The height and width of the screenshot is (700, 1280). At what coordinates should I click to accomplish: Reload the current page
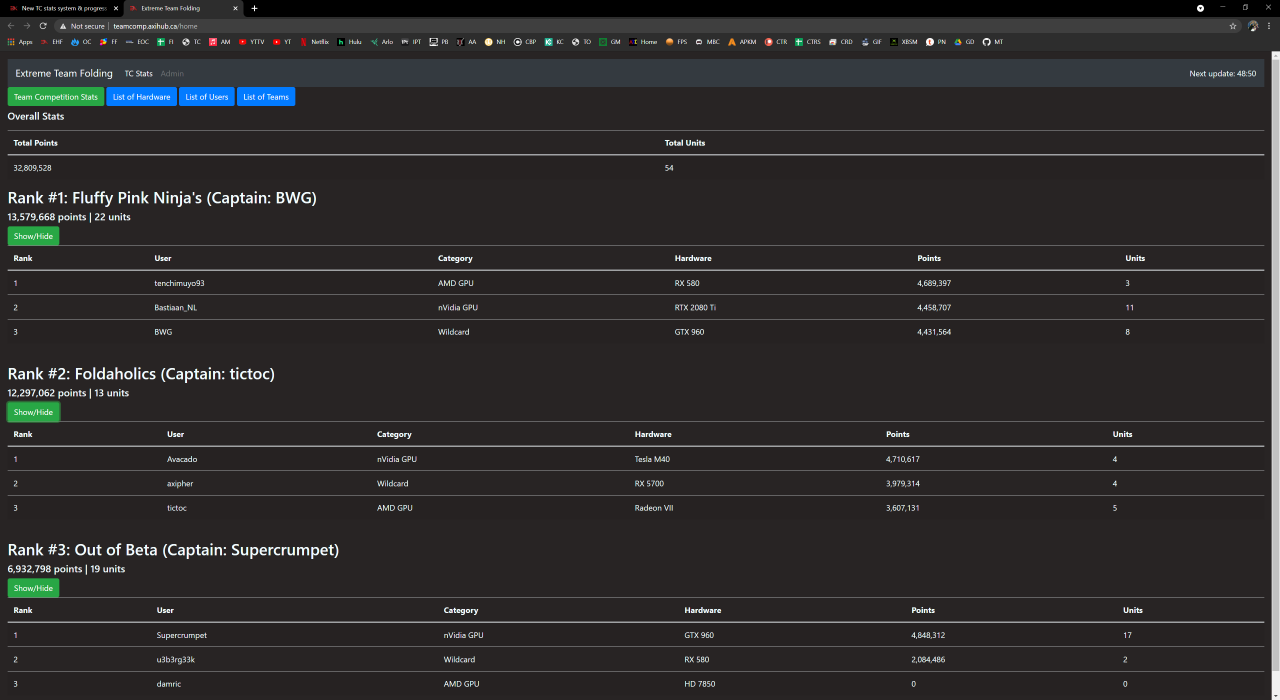[x=43, y=26]
